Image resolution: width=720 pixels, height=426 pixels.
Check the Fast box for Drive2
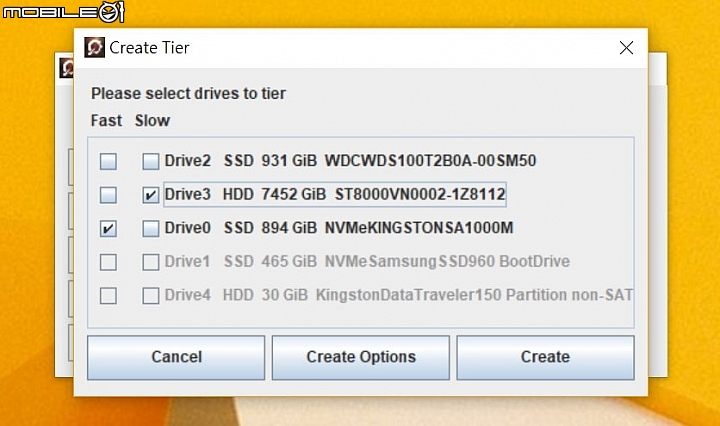(108, 161)
